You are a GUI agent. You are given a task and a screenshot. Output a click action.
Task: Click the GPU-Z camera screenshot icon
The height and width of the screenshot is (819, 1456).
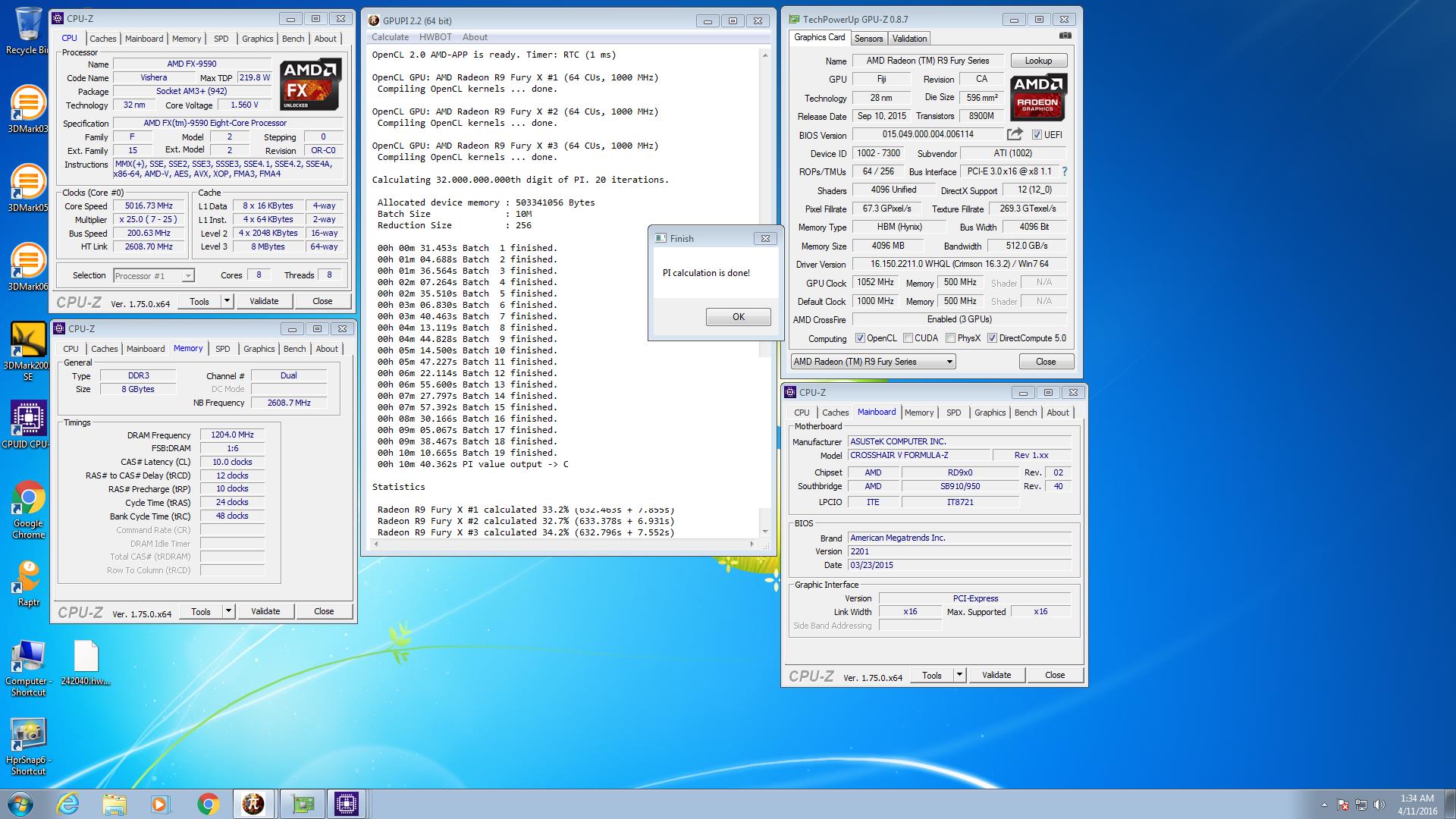click(1065, 36)
